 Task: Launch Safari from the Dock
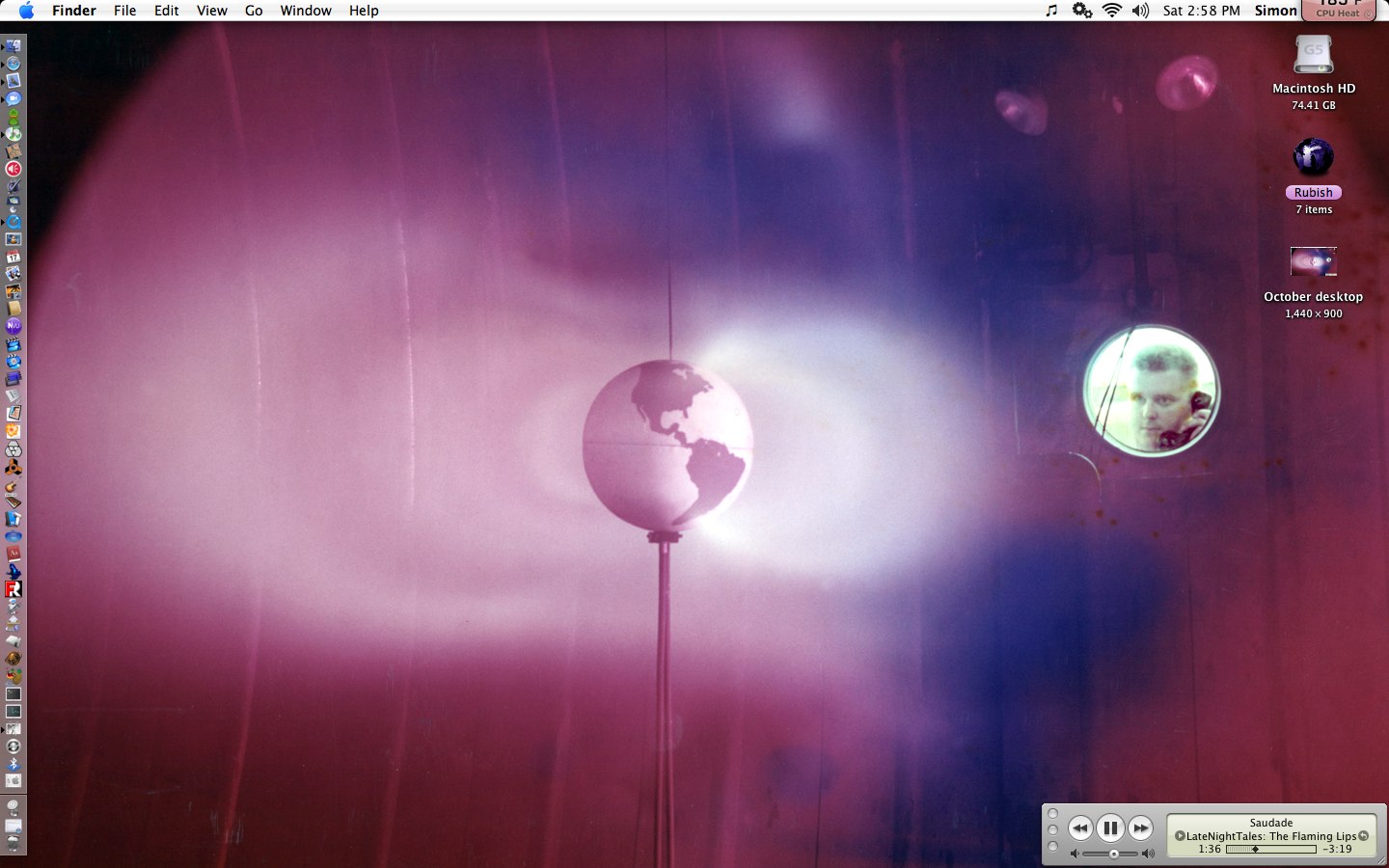pos(13,64)
